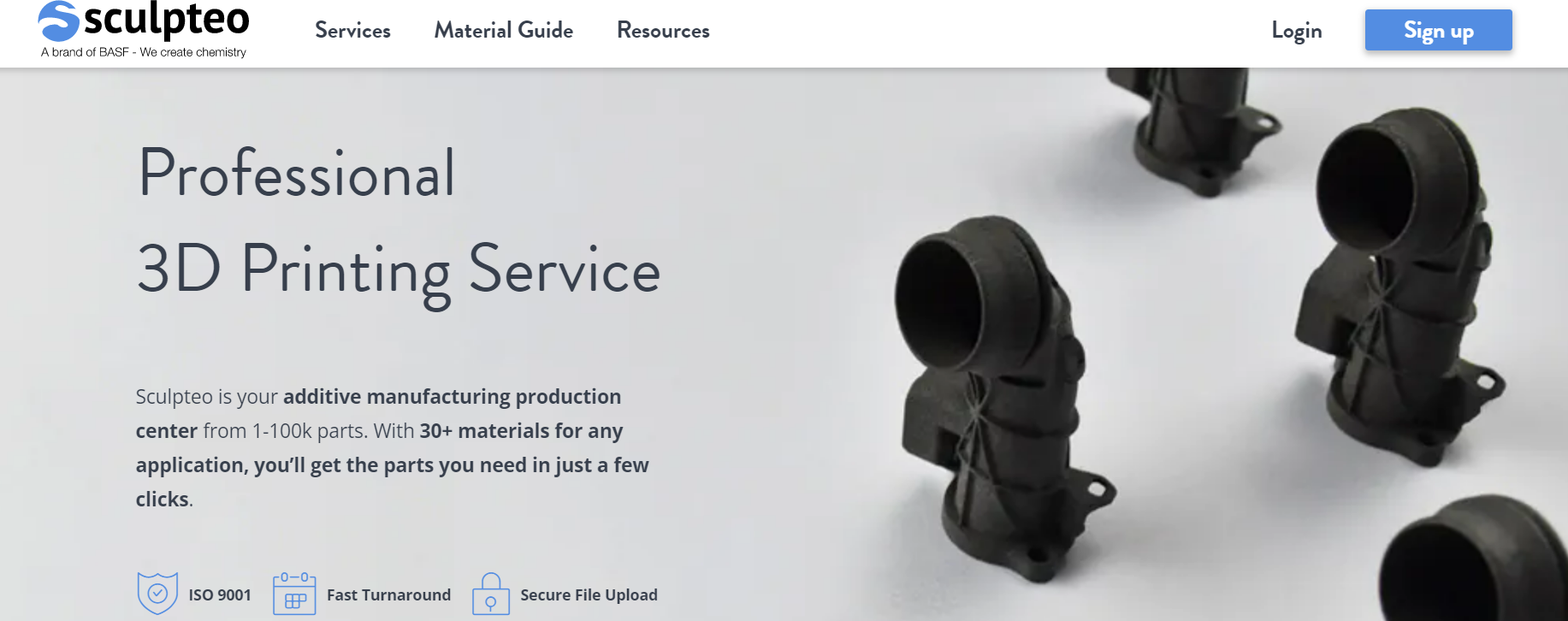Click the Sculpteo wordmark text
1568x621 pixels.
tap(167, 21)
